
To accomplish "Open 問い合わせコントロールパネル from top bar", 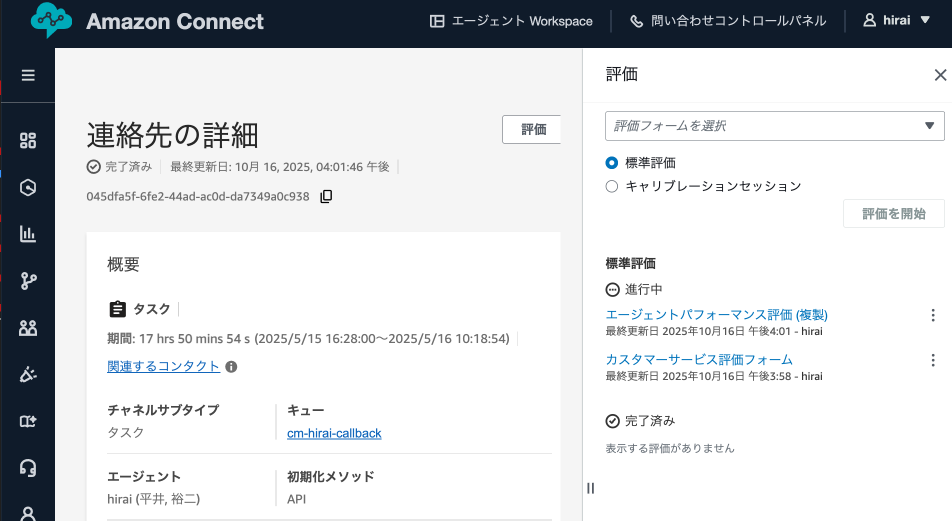I will coord(728,21).
